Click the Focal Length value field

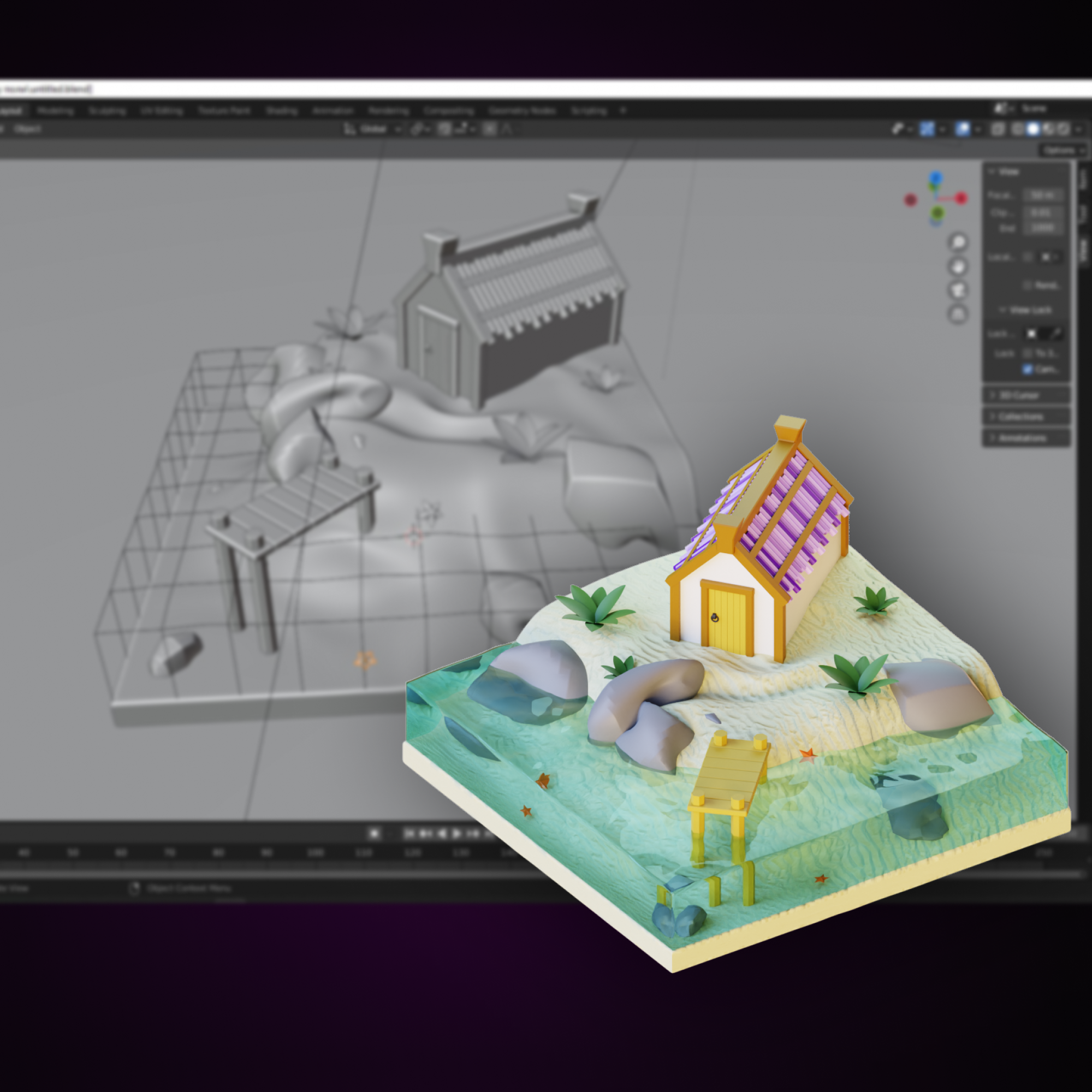[x=1043, y=195]
